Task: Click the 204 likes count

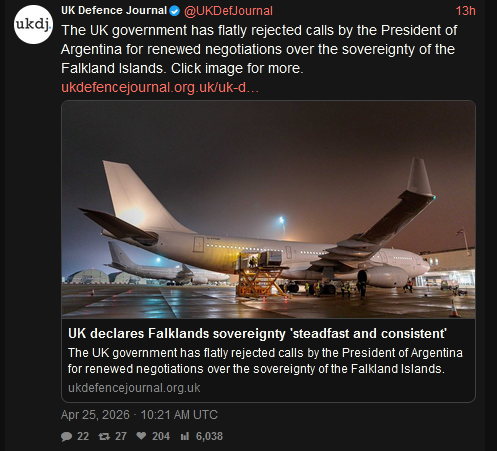Action: tap(161, 436)
